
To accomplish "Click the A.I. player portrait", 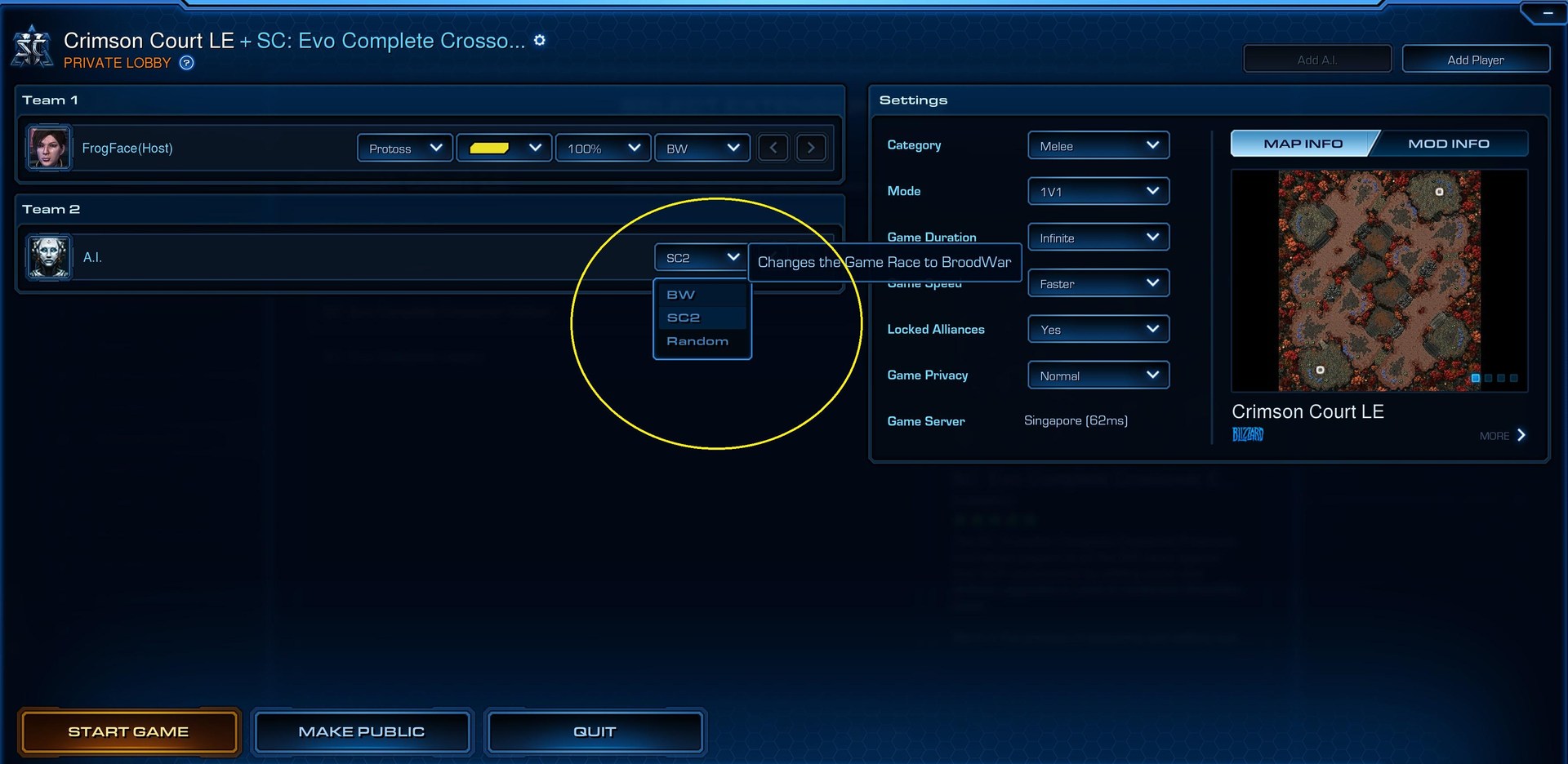I will 49,257.
